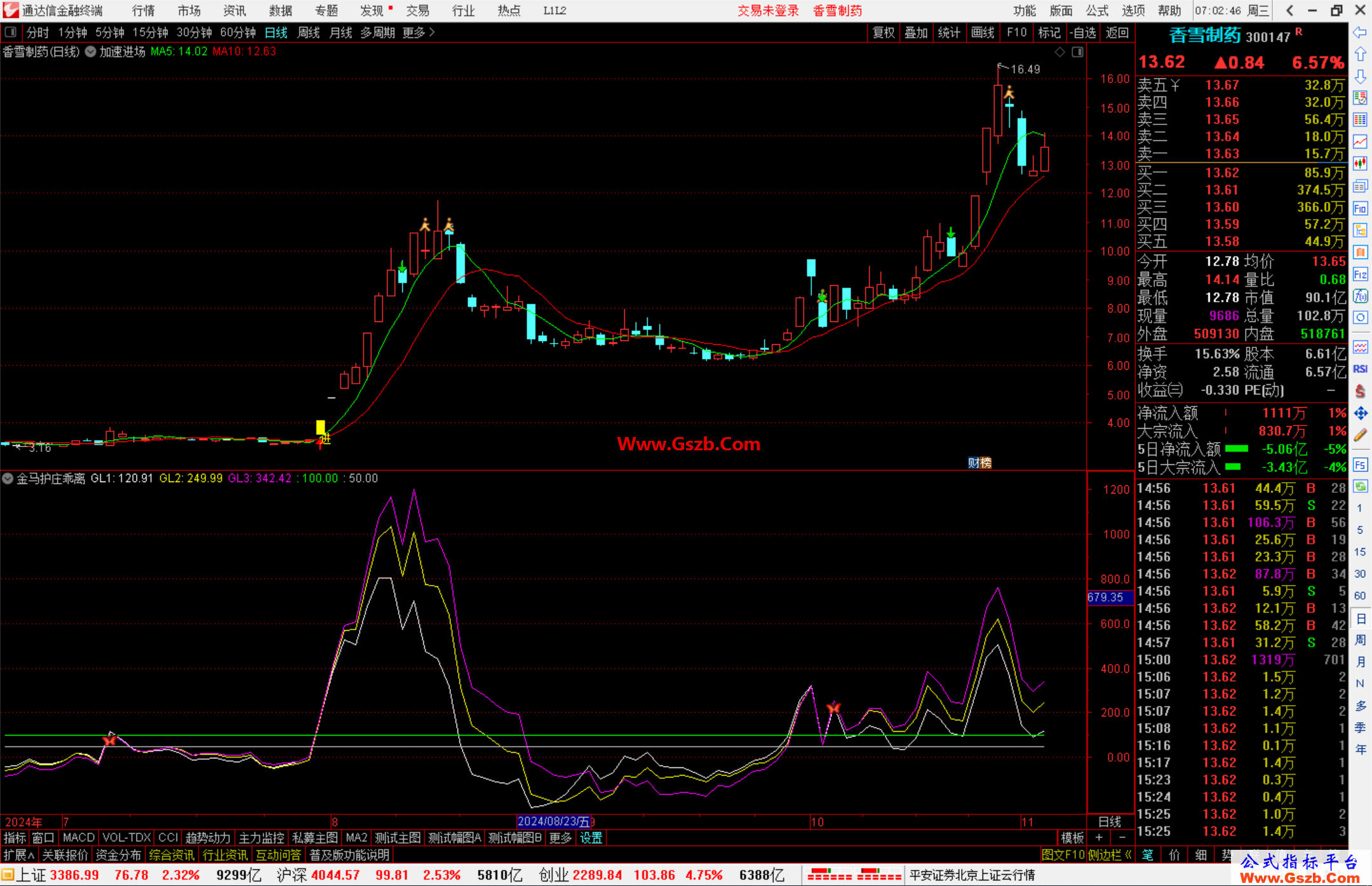Switch to 5 minute period in sidebar
This screenshot has width=1372, height=886.
click(1360, 530)
